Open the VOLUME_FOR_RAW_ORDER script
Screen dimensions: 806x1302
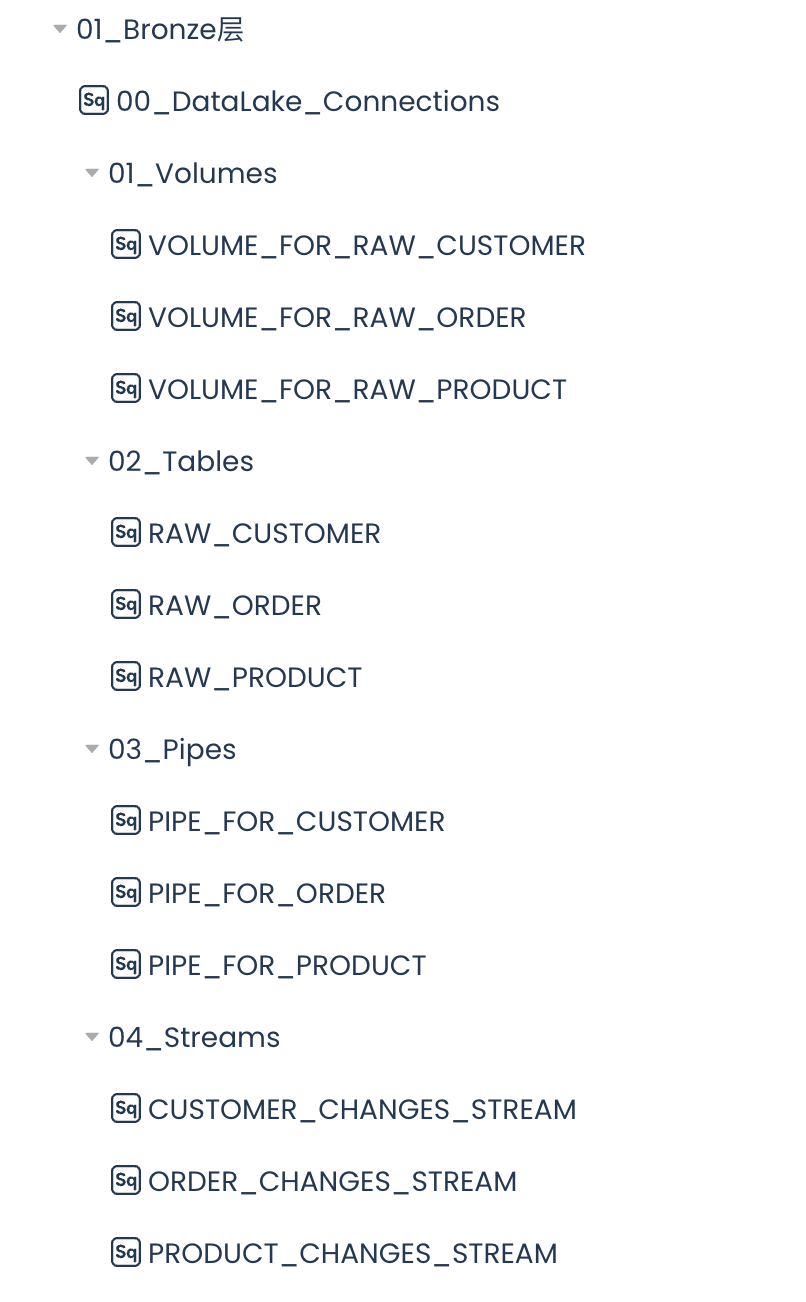point(336,317)
